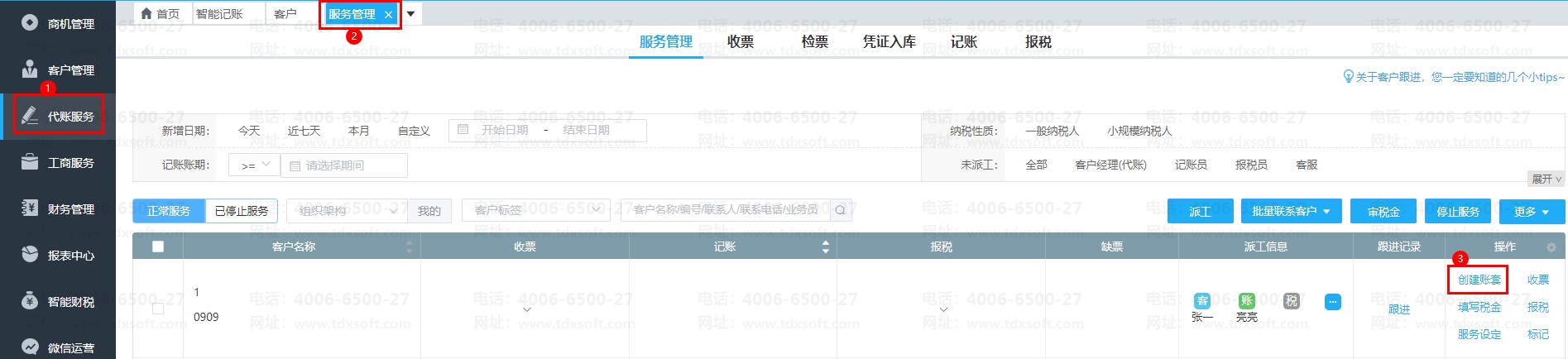The height and width of the screenshot is (359, 1568).
Task: Open 商机管理 sidebar icon
Action: (30, 23)
